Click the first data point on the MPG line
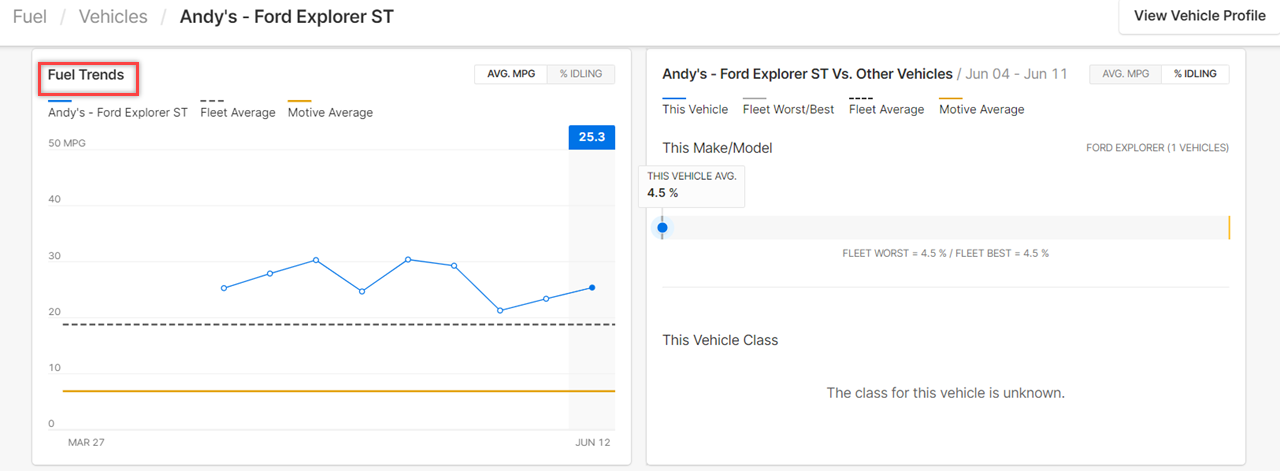This screenshot has height=471, width=1280. pos(224,288)
